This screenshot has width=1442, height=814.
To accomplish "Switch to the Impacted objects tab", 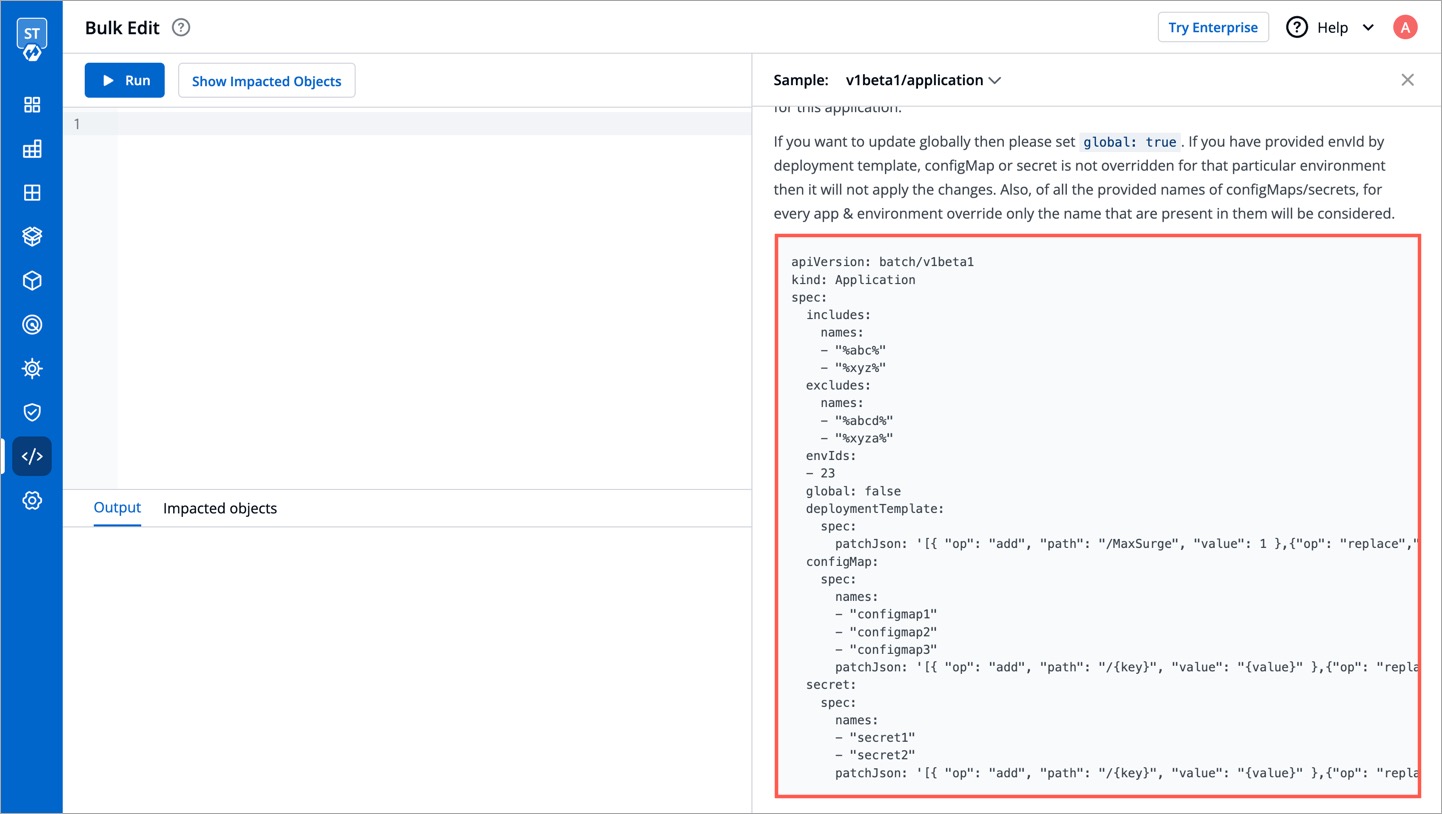I will [x=220, y=508].
